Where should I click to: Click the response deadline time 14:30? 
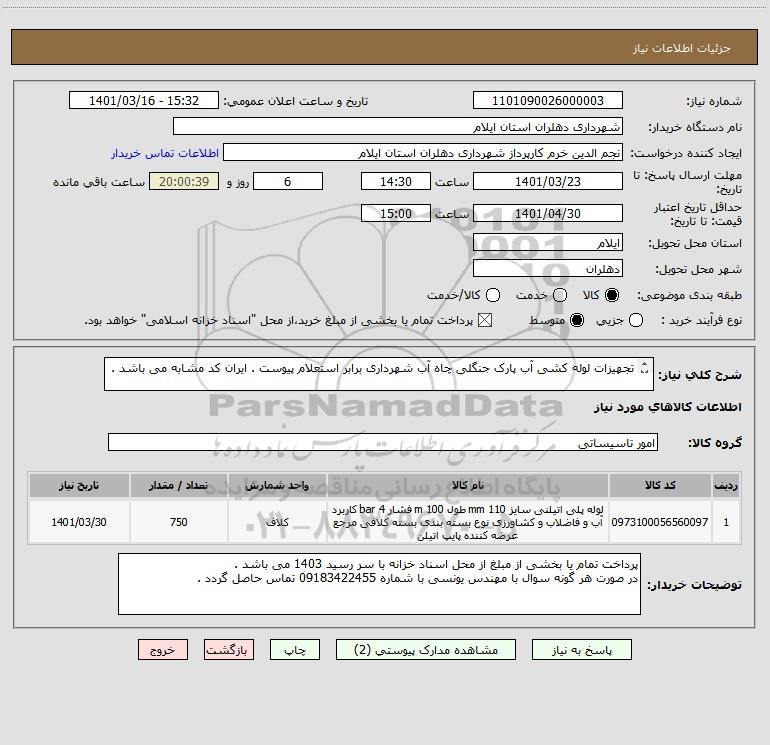click(396, 181)
